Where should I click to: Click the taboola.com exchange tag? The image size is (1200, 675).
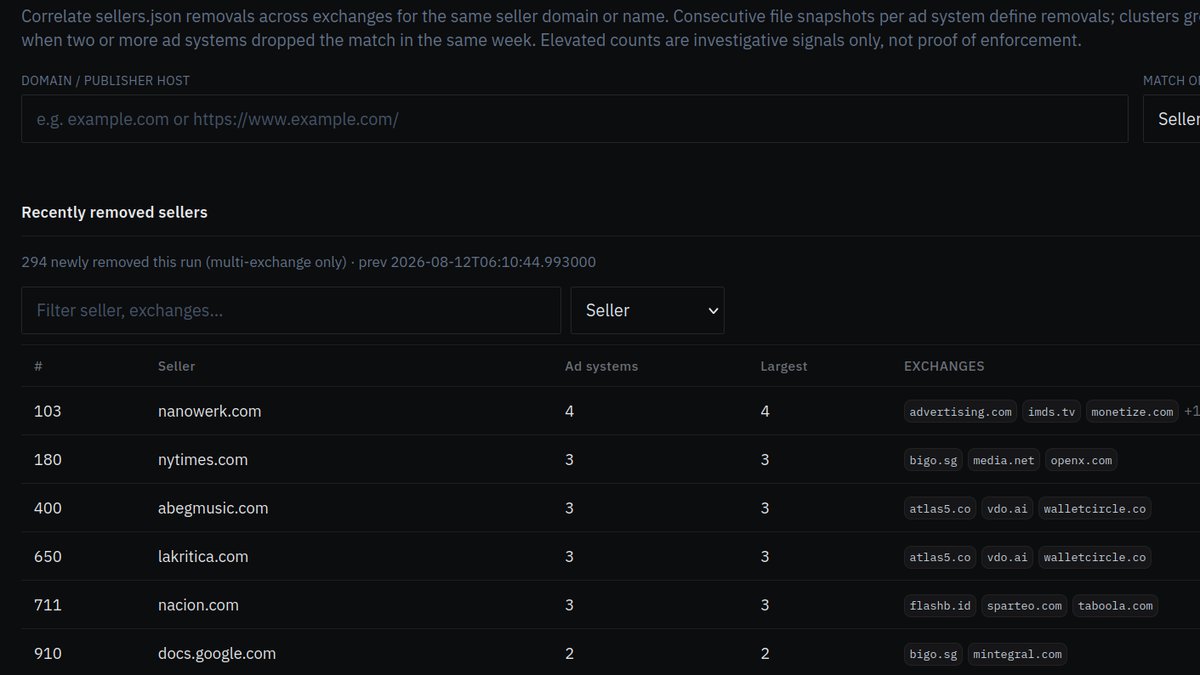(x=1115, y=605)
